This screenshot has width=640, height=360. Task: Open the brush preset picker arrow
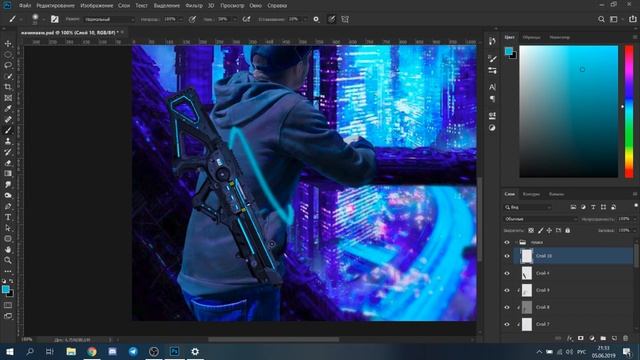coord(43,19)
